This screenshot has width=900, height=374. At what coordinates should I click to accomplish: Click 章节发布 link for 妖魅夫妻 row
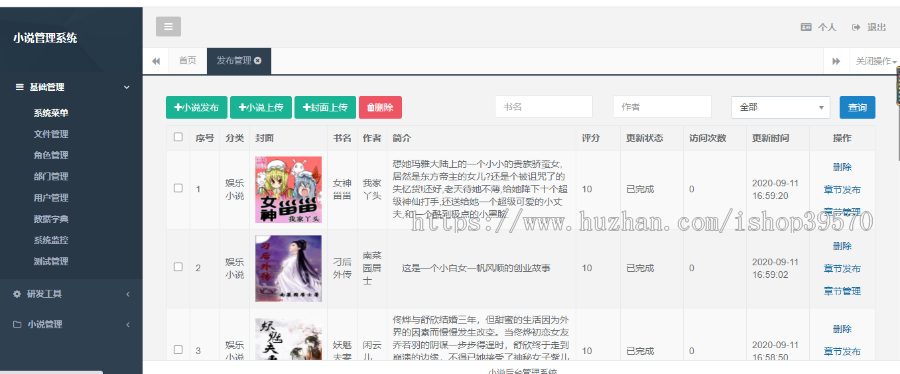pos(842,351)
